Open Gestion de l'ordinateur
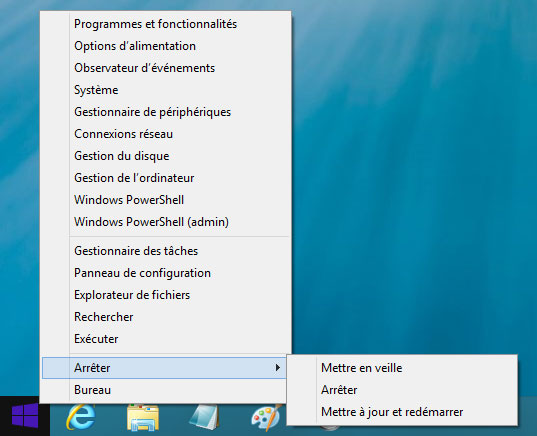 166,178
